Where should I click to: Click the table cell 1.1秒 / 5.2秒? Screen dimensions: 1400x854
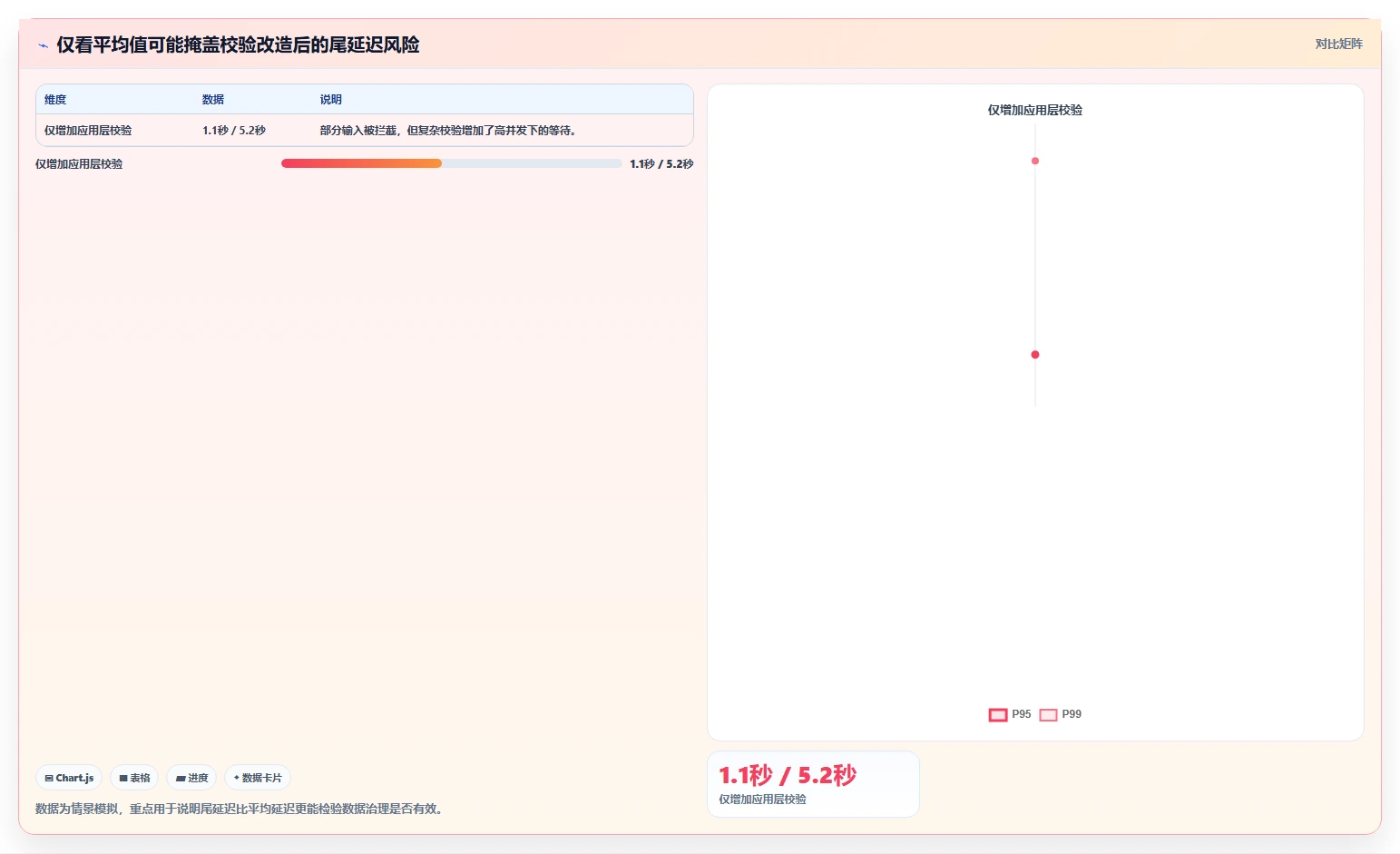pyautogui.click(x=234, y=131)
